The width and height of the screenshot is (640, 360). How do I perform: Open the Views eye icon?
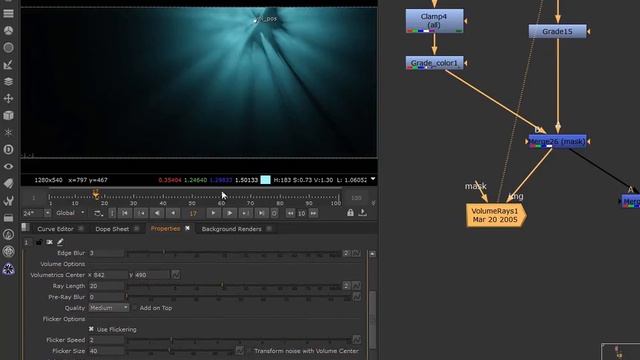pos(8,167)
